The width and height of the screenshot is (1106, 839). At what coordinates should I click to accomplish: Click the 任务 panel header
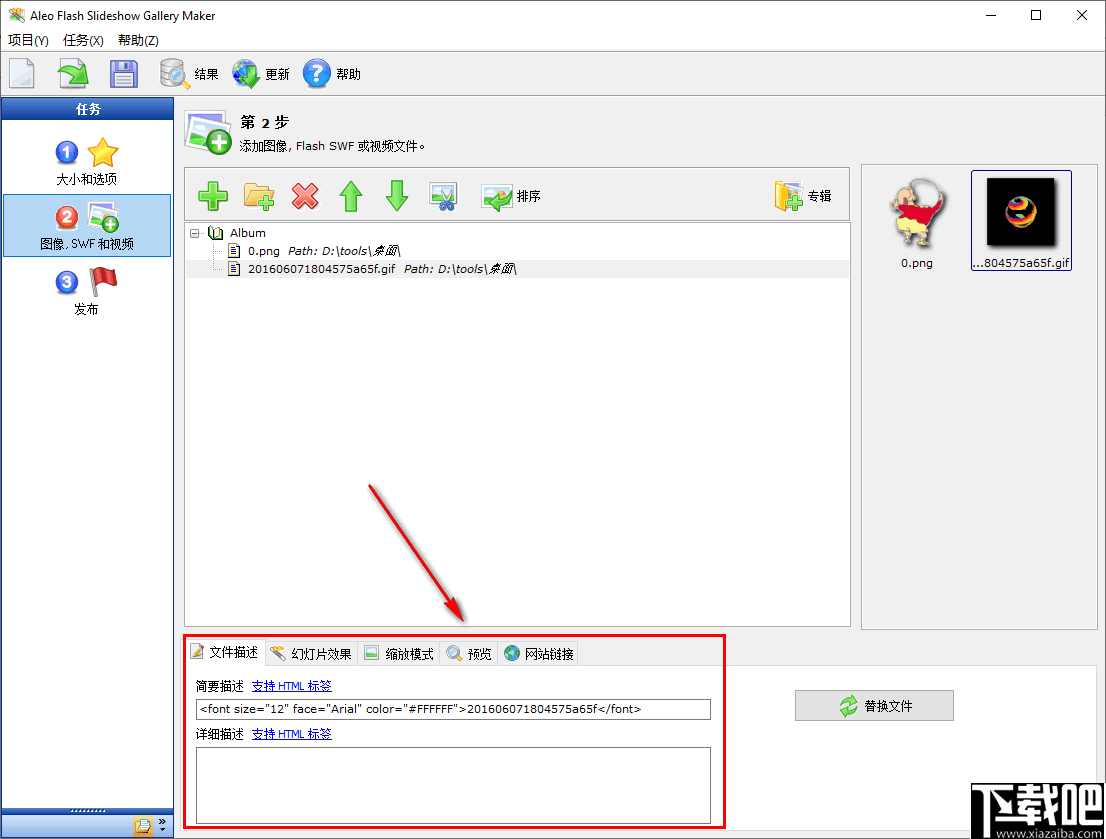[87, 109]
